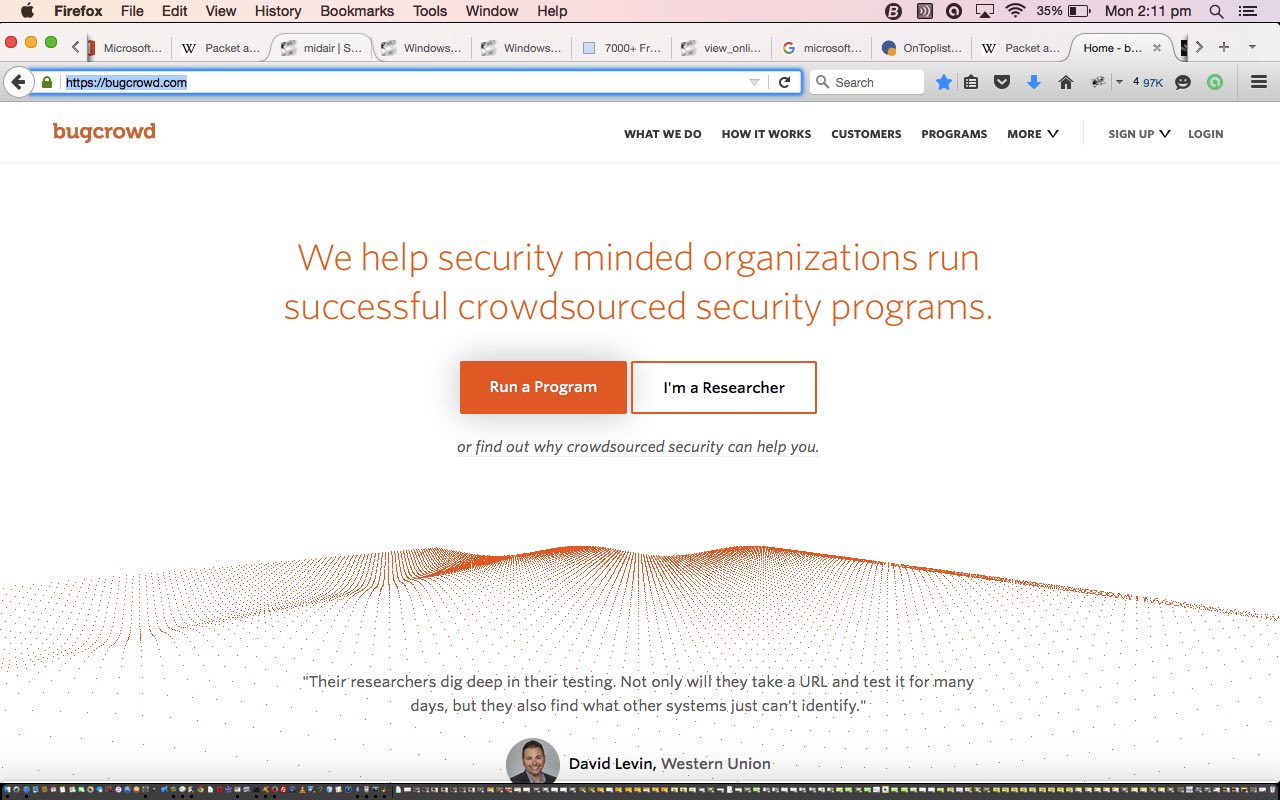Image resolution: width=1280 pixels, height=800 pixels.
Task: Open the downloads arrow icon
Action: [x=1034, y=82]
